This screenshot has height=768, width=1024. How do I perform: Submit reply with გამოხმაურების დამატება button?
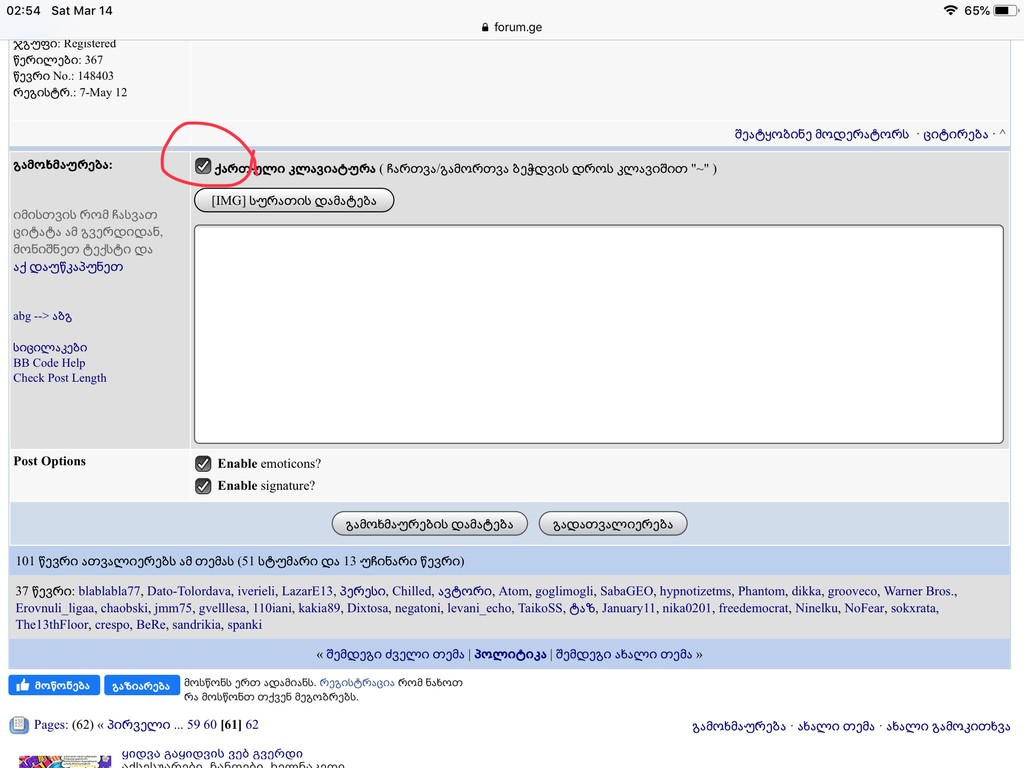tap(429, 524)
